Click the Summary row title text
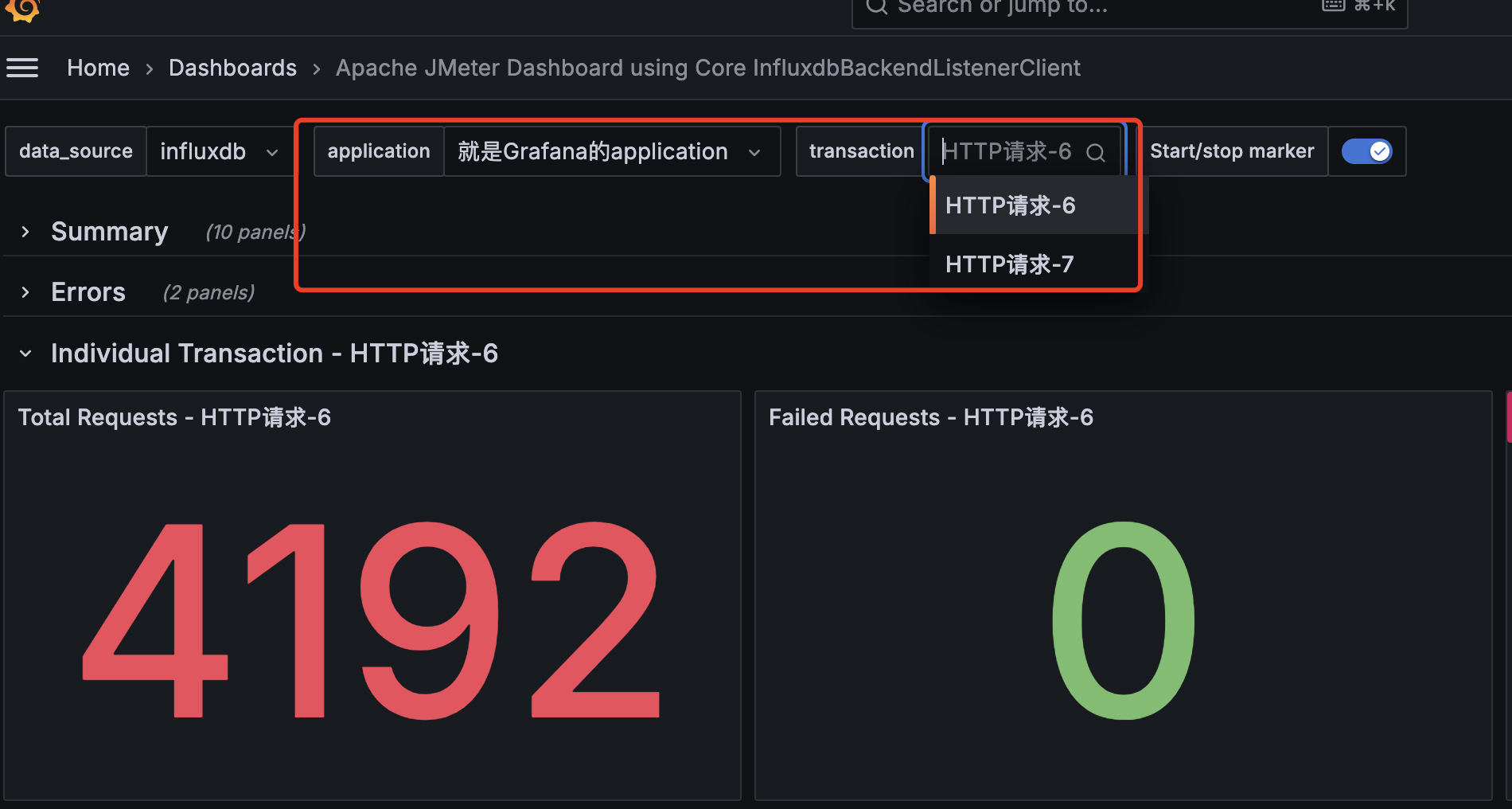 (x=110, y=232)
